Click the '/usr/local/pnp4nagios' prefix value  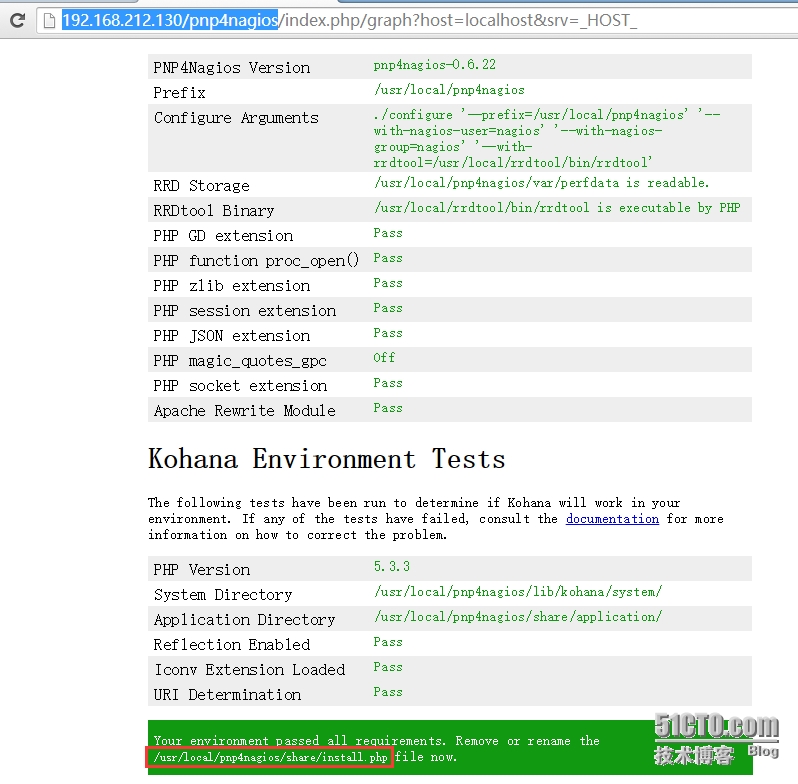click(x=449, y=90)
